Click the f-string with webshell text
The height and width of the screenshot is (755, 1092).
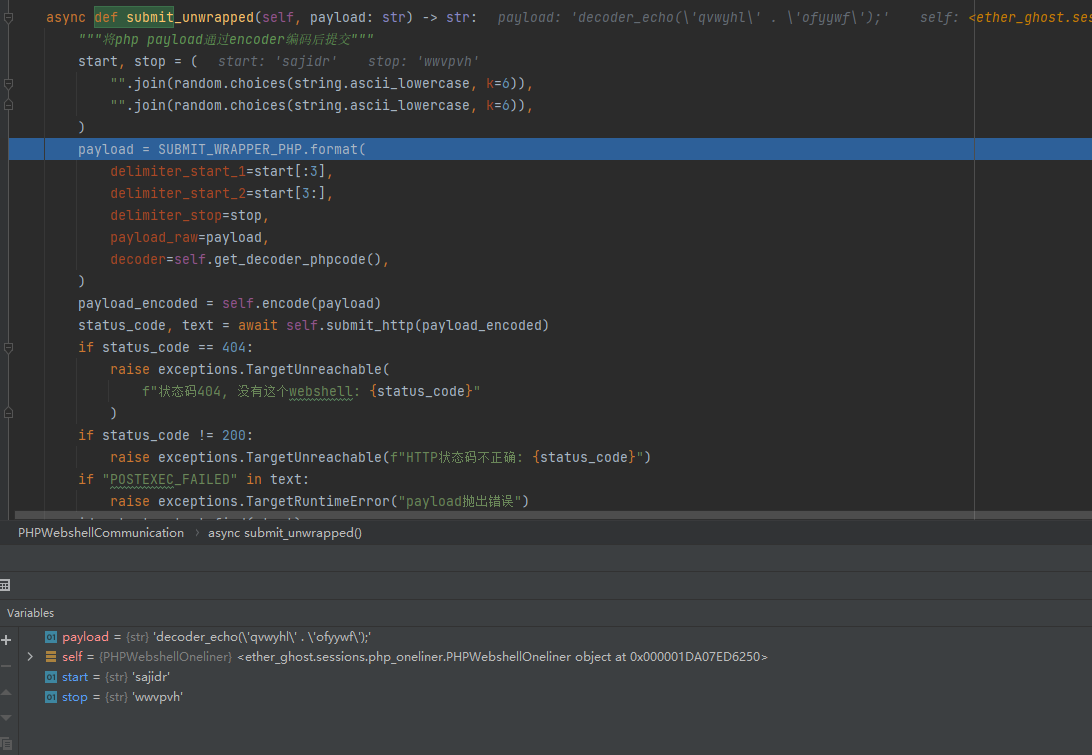pyautogui.click(x=311, y=391)
